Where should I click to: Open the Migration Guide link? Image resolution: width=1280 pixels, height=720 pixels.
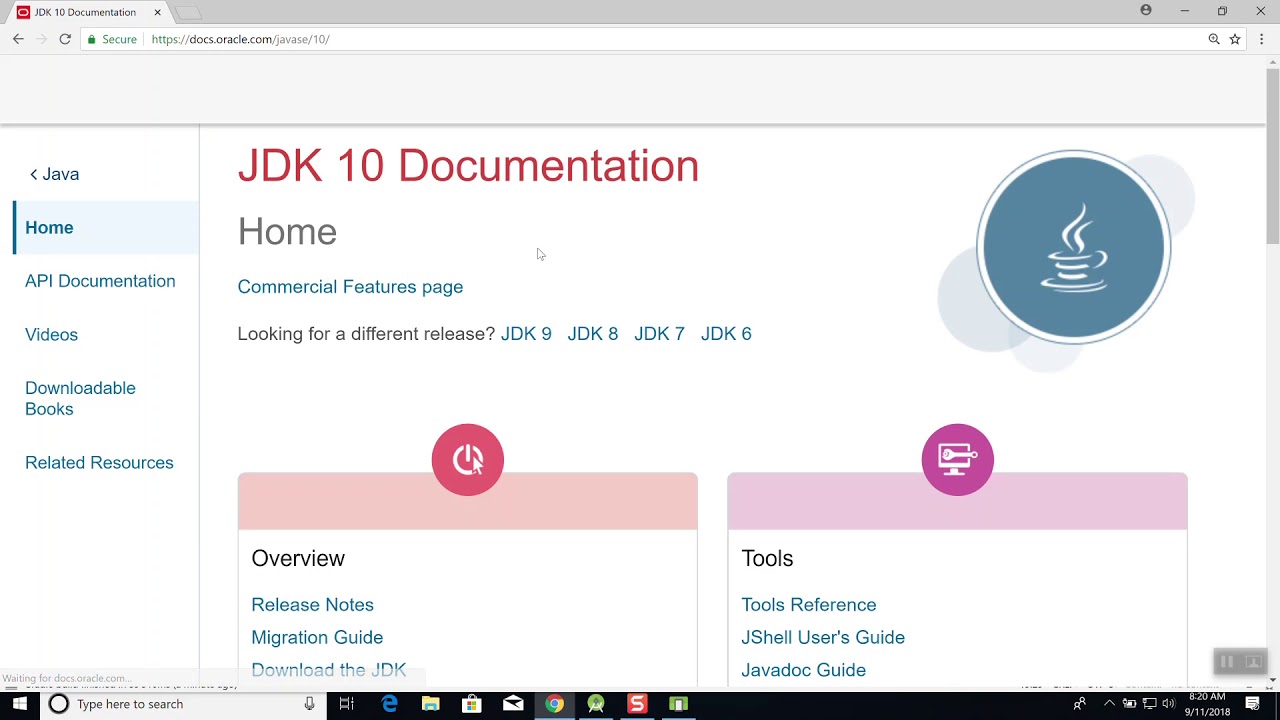[x=317, y=637]
